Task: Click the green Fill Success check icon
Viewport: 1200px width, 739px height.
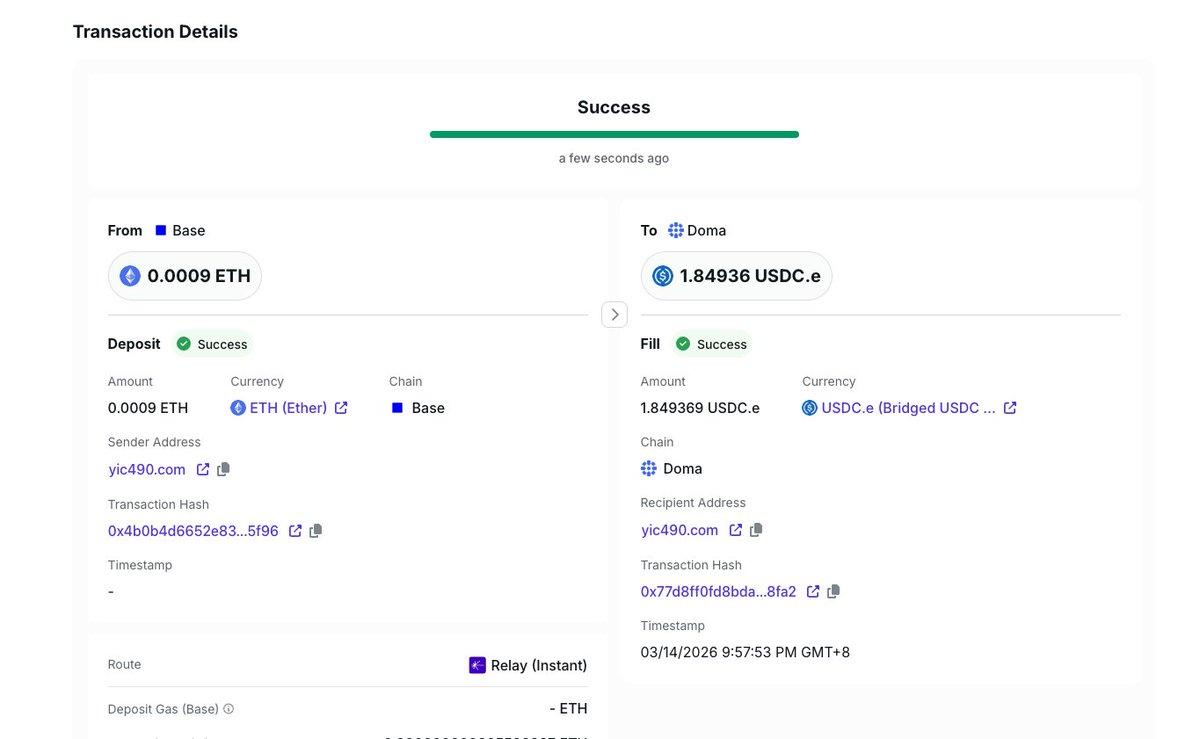Action: [x=683, y=344]
